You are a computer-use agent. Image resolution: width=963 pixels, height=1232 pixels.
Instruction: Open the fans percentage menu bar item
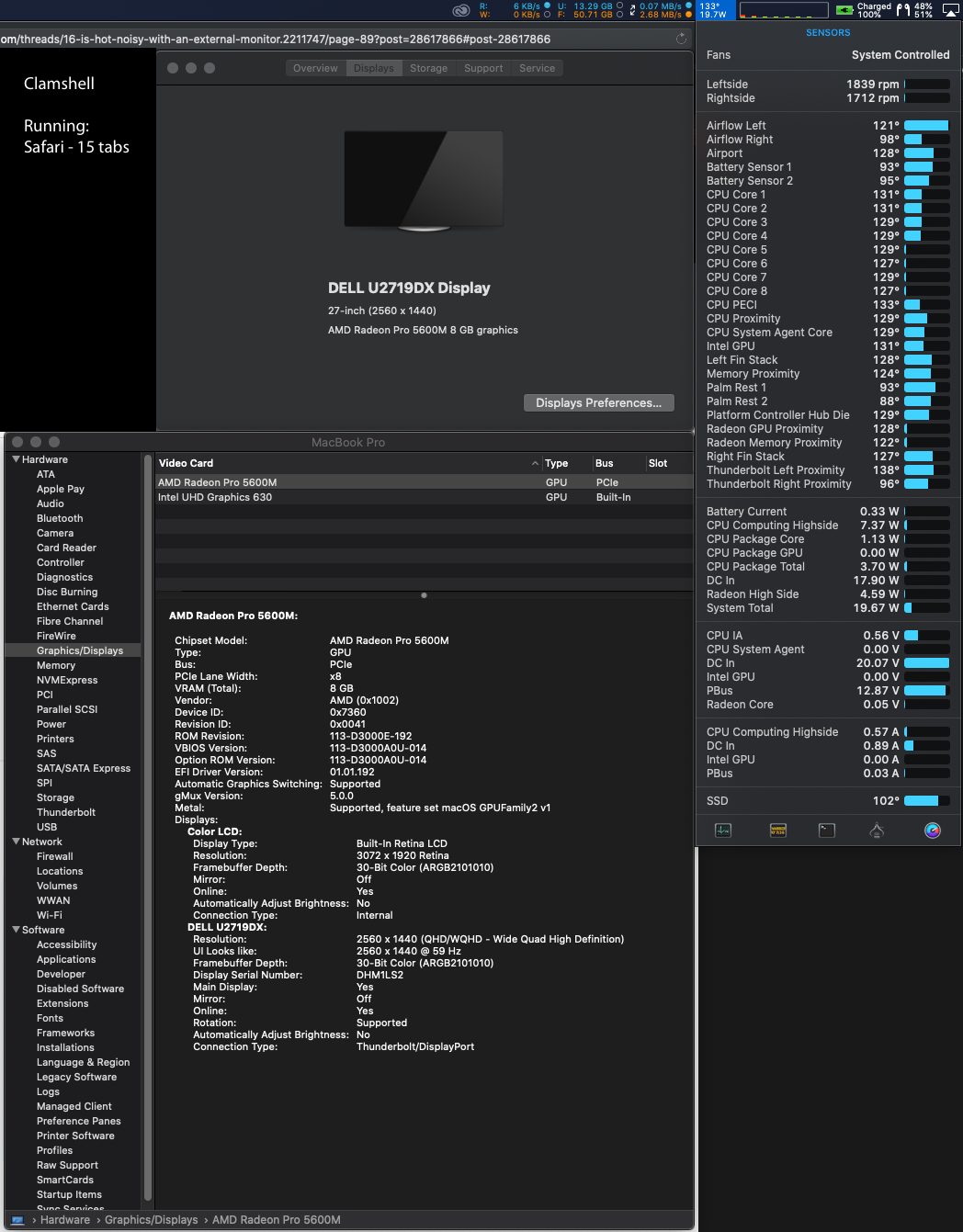coord(915,10)
